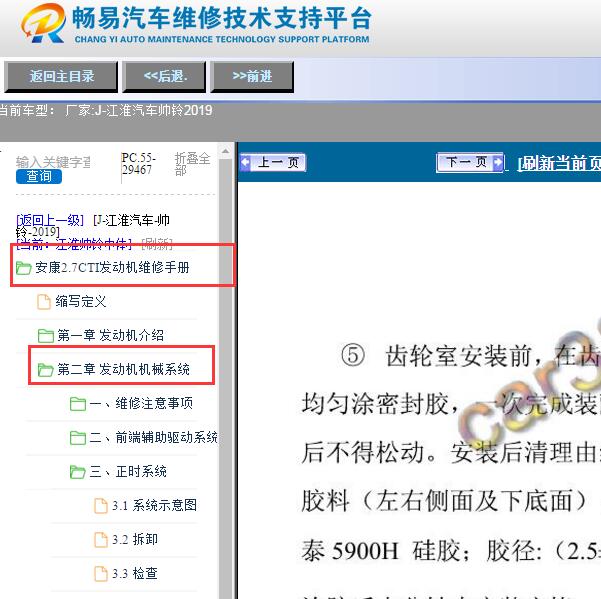The width and height of the screenshot is (601, 599).
Task: Click the 3.3 检查 document icon
Action: pos(101,574)
